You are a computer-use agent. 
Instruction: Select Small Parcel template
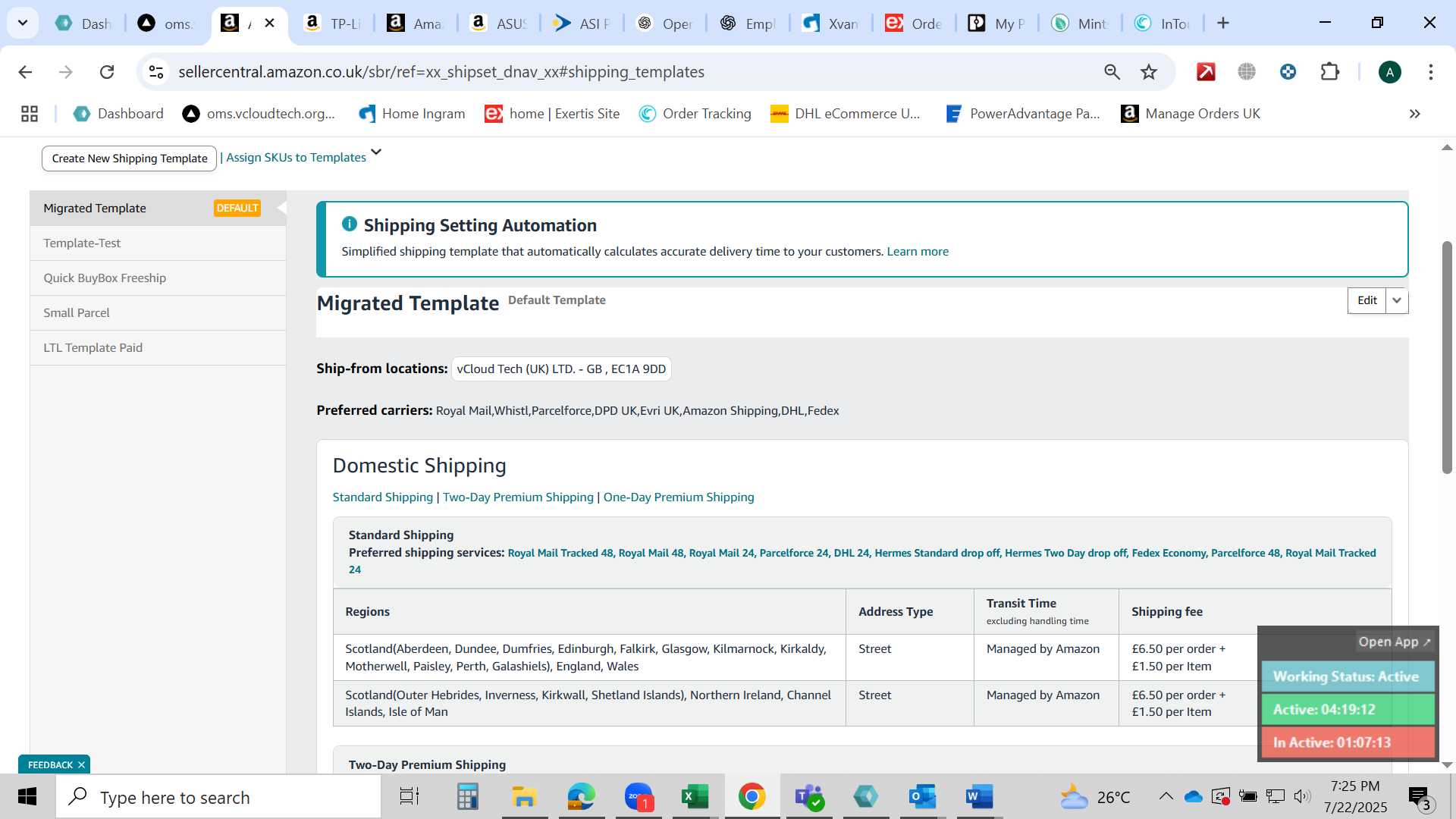coord(158,313)
